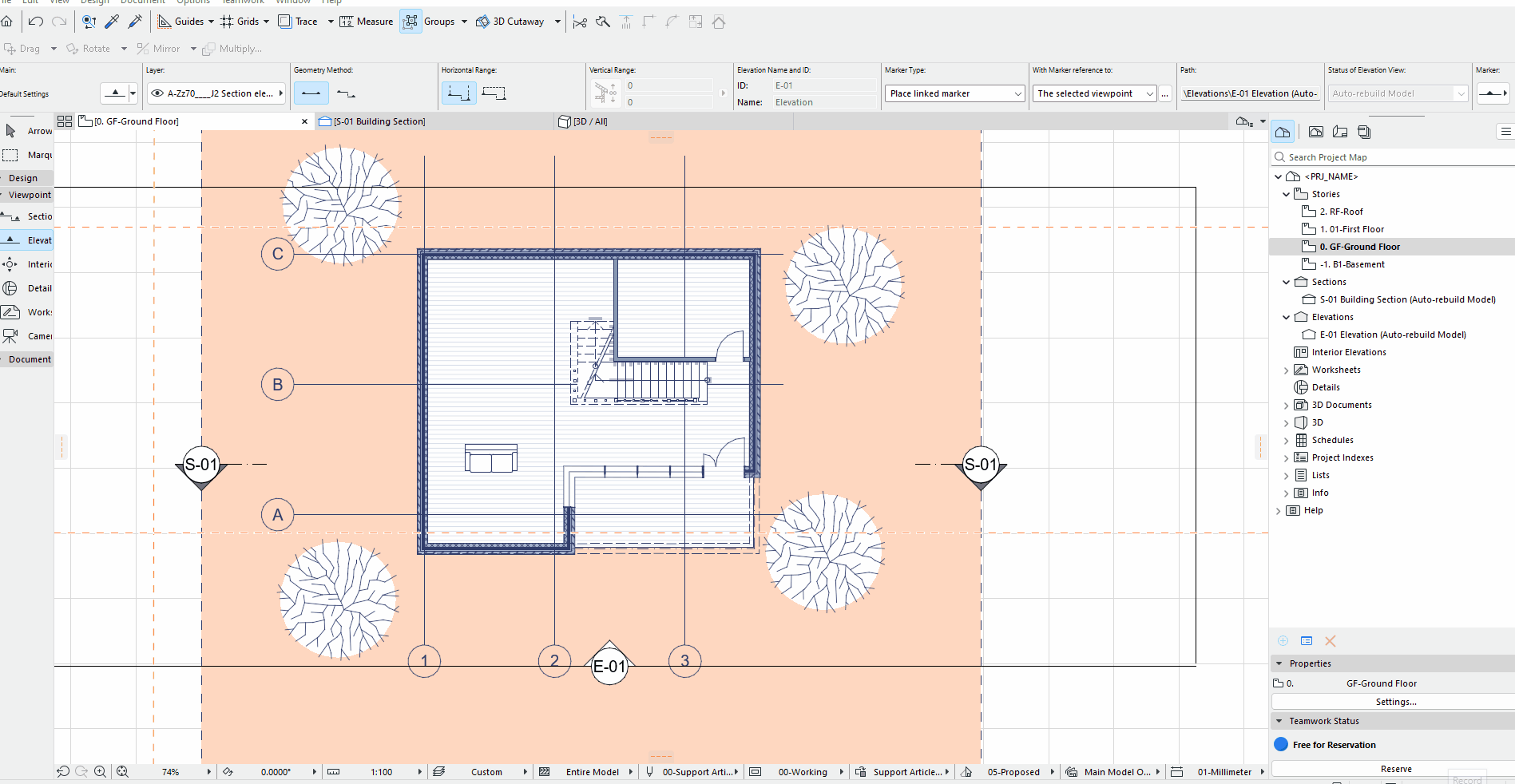The width and height of the screenshot is (1515, 784).
Task: Toggle the Groups suspension button
Action: click(410, 22)
